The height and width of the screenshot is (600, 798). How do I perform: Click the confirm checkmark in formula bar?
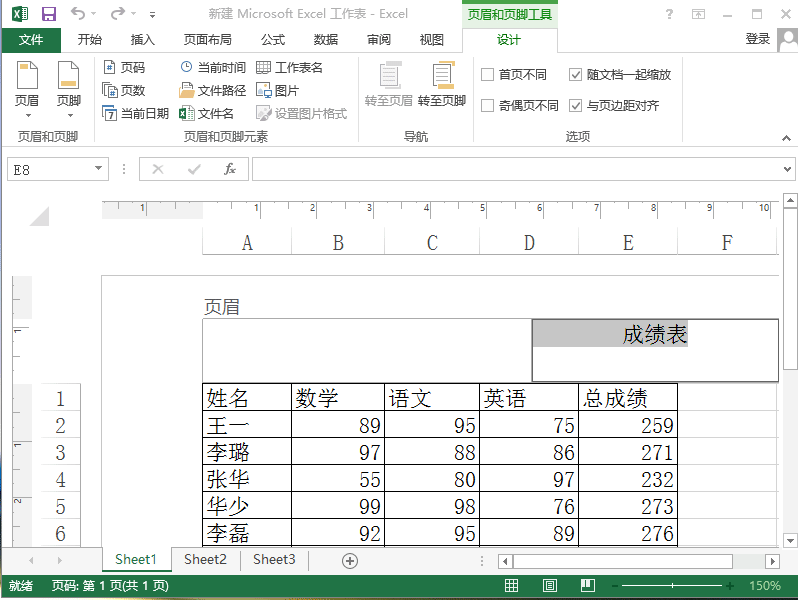(x=194, y=169)
